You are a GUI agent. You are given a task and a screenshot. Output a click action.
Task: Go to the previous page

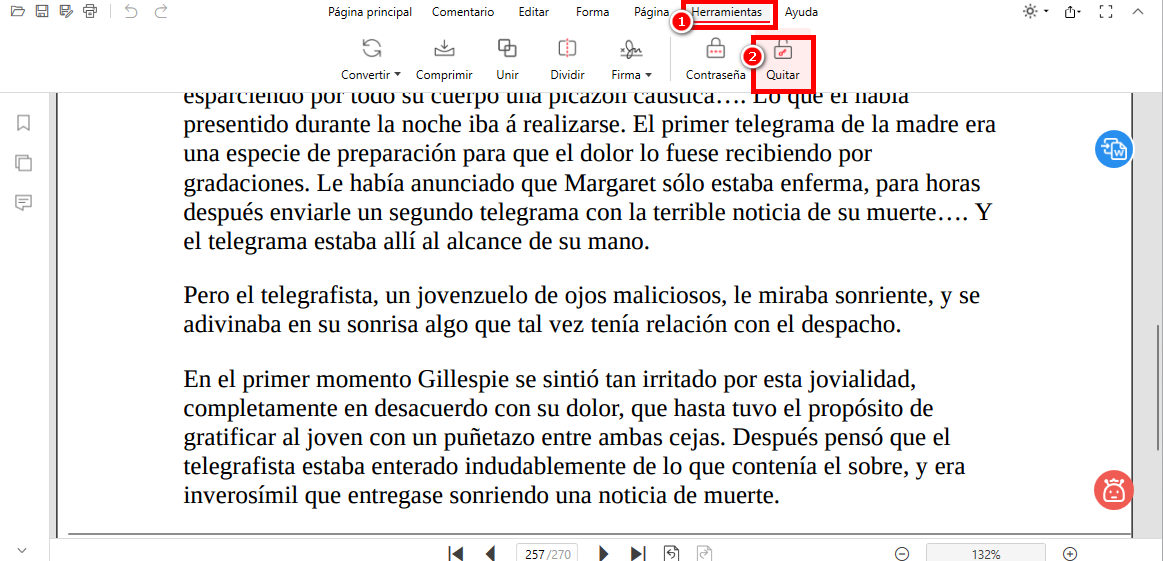click(490, 554)
